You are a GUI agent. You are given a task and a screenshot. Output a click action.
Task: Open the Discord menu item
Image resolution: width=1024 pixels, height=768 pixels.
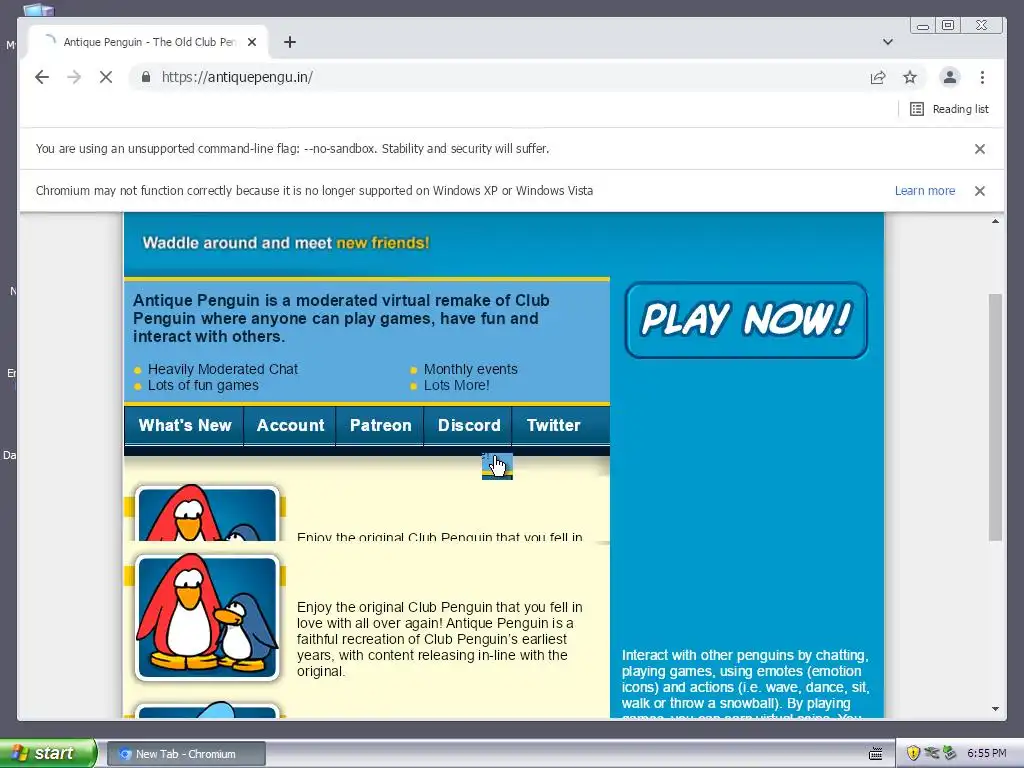[x=469, y=425]
